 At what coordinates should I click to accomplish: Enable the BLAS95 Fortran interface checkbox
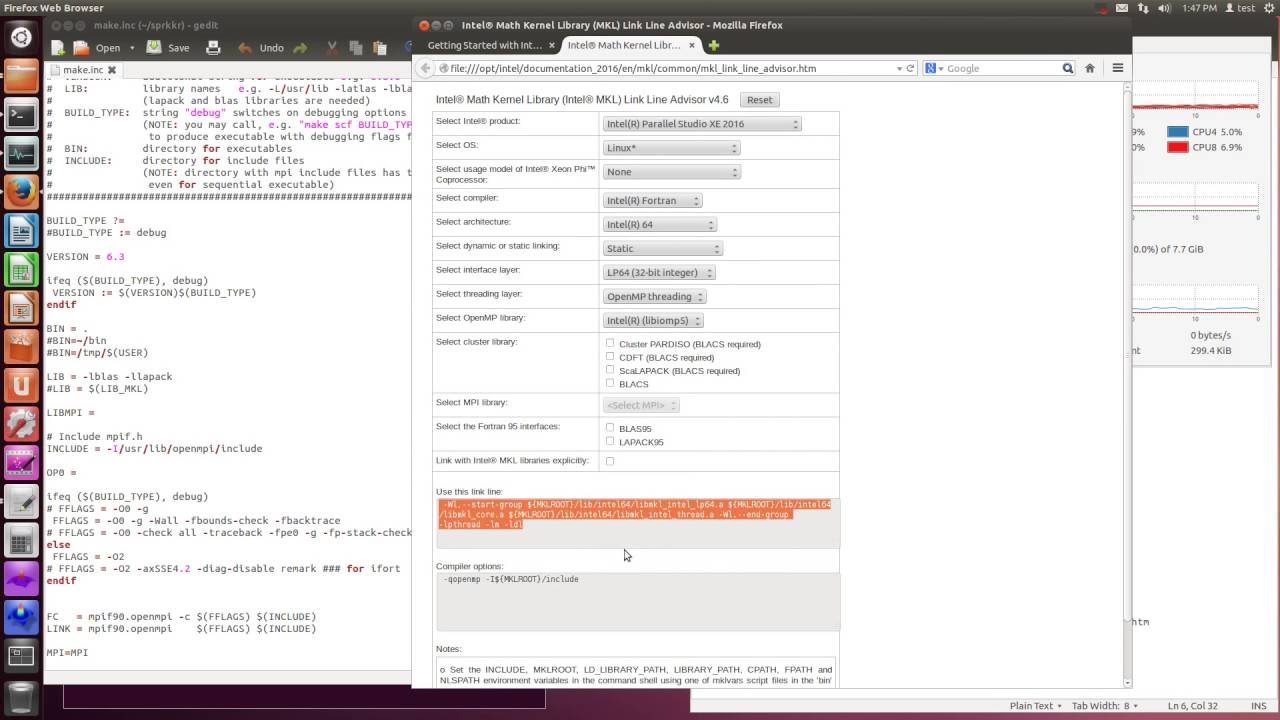point(610,428)
